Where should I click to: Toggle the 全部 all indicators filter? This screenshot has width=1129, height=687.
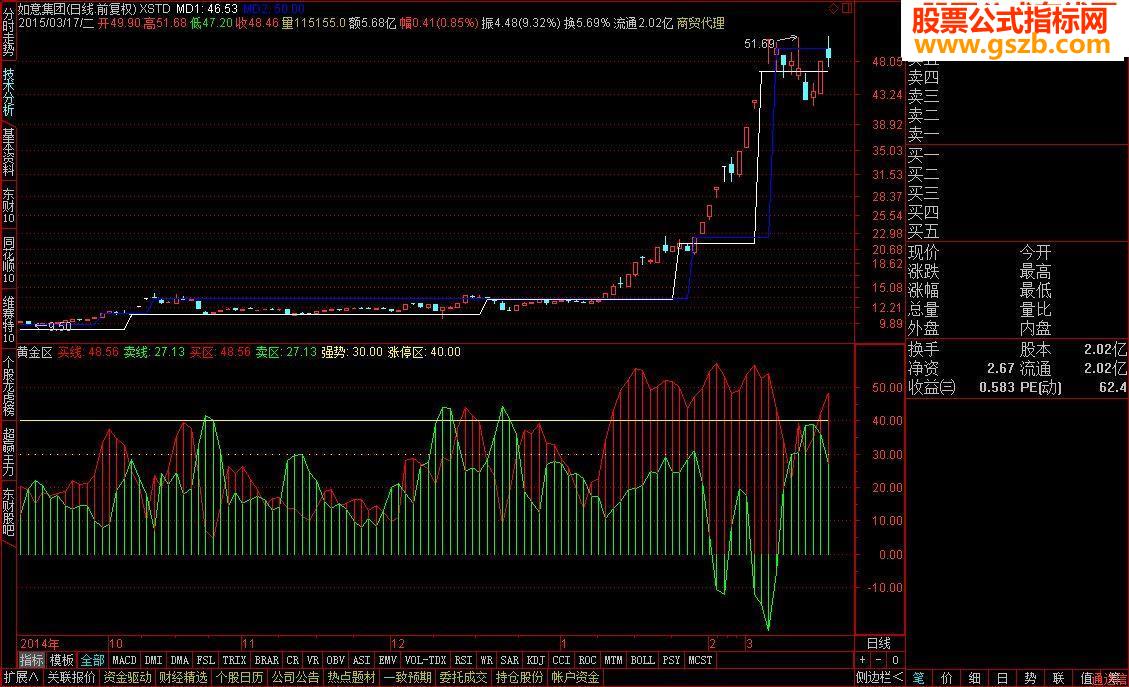[92, 660]
